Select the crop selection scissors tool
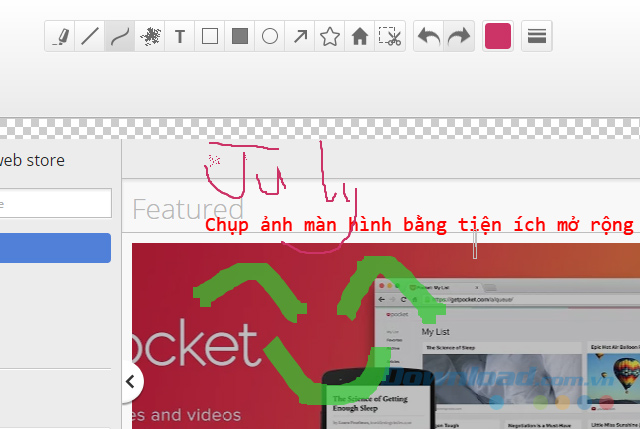 pyautogui.click(x=390, y=36)
